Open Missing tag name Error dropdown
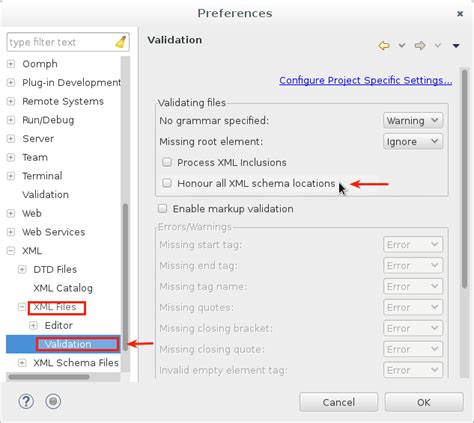The image size is (474, 423). pyautogui.click(x=413, y=287)
